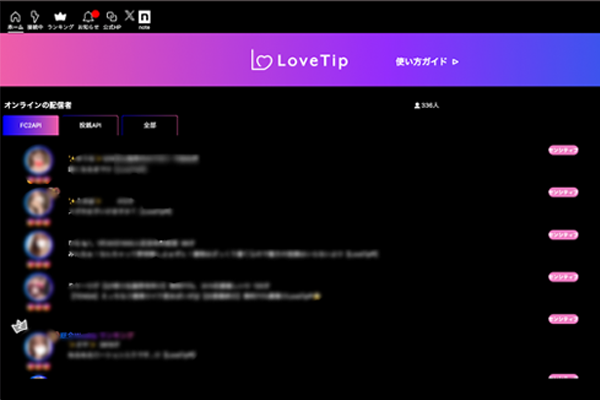Switch to the 全部 tab
Viewport: 600px width, 400px height.
click(150, 125)
